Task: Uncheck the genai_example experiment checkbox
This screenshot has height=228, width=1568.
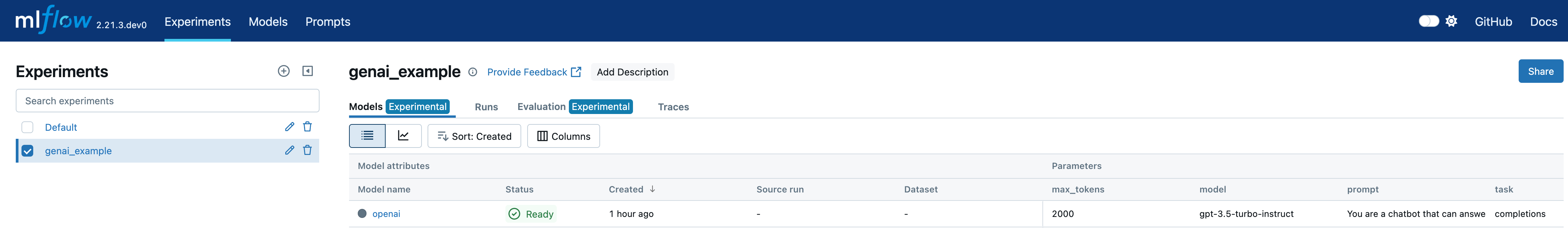Action: (28, 151)
